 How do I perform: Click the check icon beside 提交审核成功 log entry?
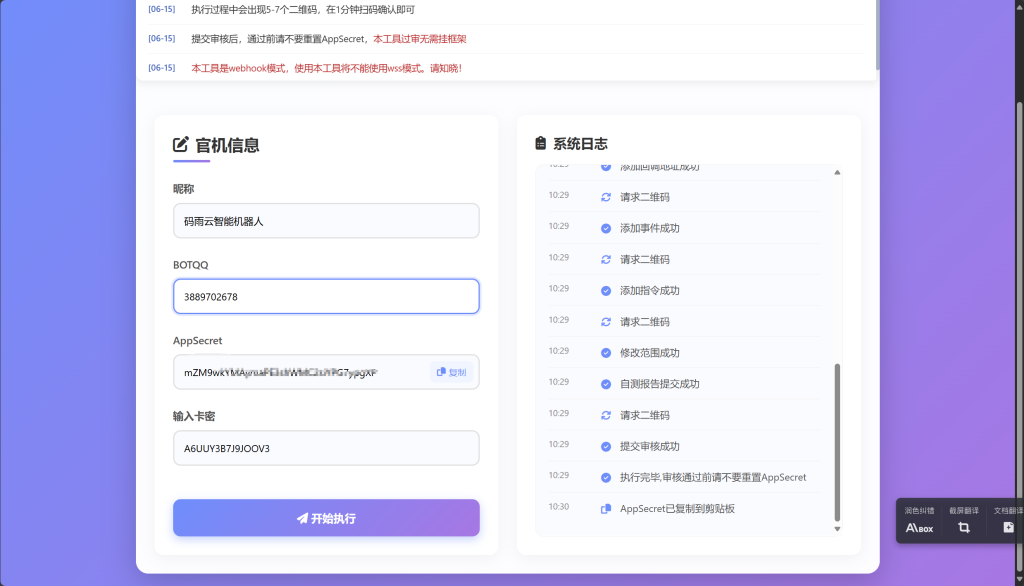tap(605, 444)
